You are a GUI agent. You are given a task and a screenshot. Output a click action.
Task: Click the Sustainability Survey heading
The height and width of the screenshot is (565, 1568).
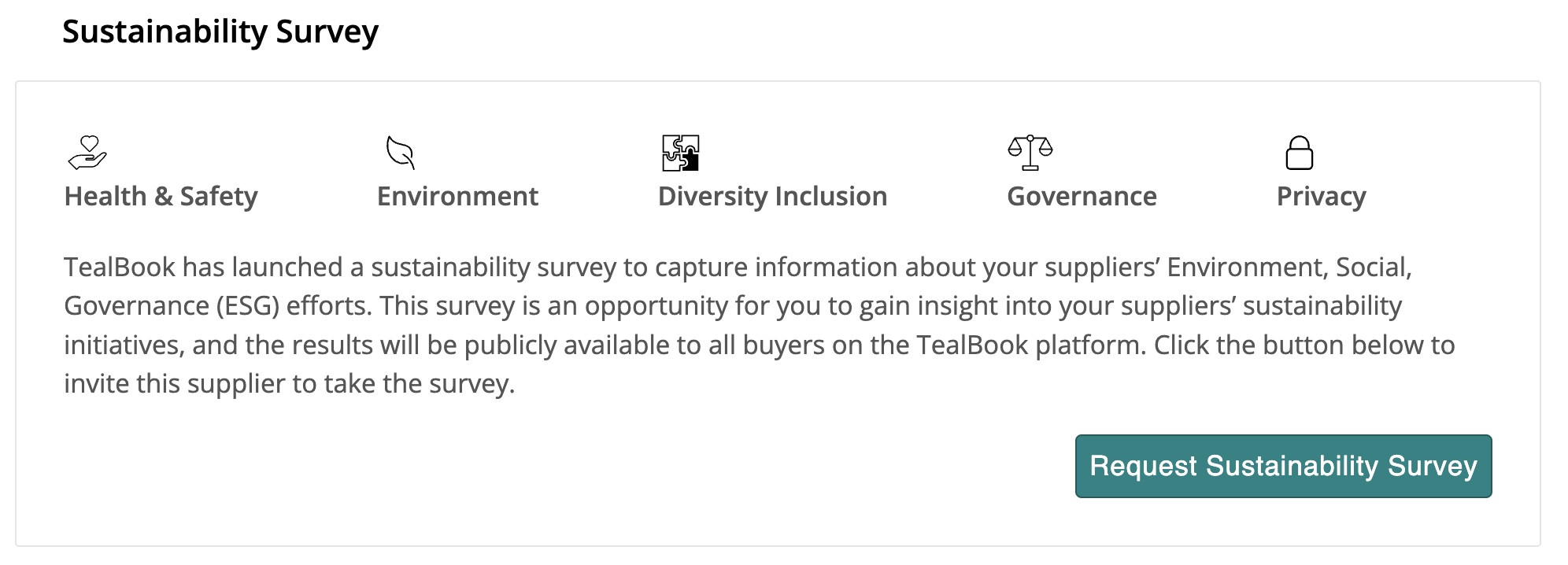point(220,31)
